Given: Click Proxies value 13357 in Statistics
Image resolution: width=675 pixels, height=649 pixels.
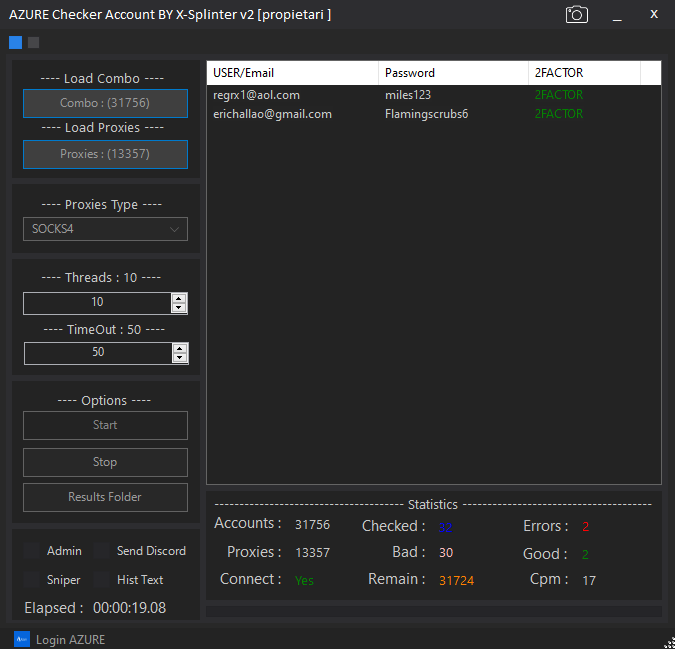Looking at the screenshot, I should point(313,553).
